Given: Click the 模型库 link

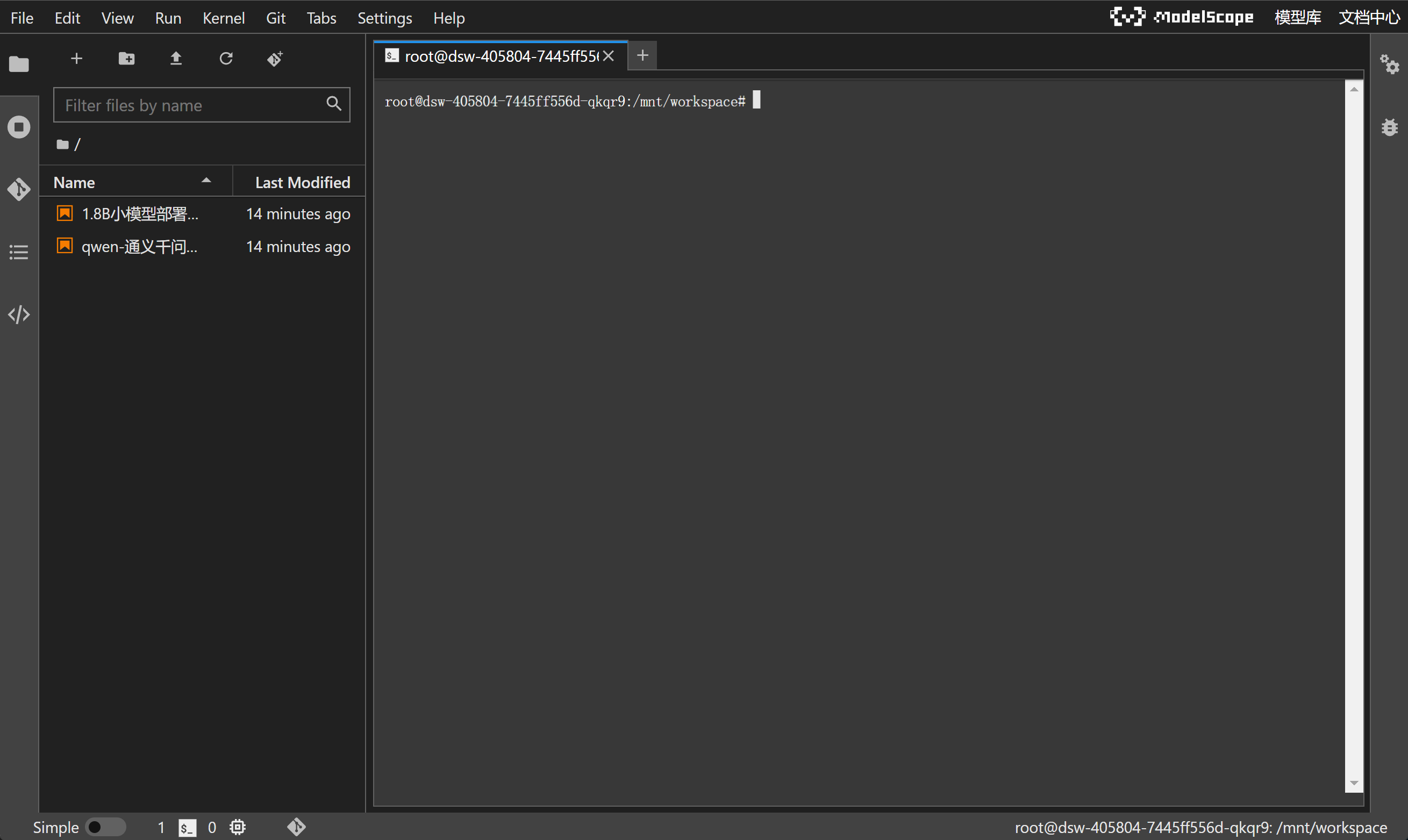Looking at the screenshot, I should (1297, 18).
